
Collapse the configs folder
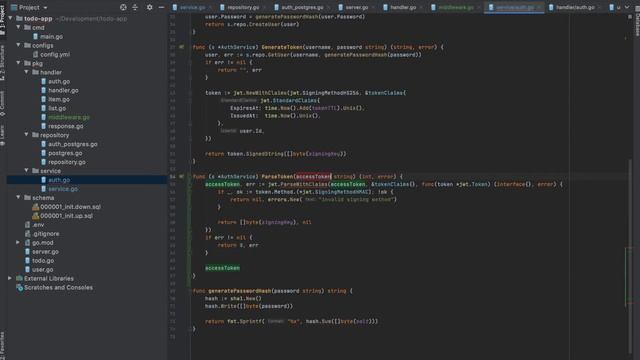click(18, 45)
